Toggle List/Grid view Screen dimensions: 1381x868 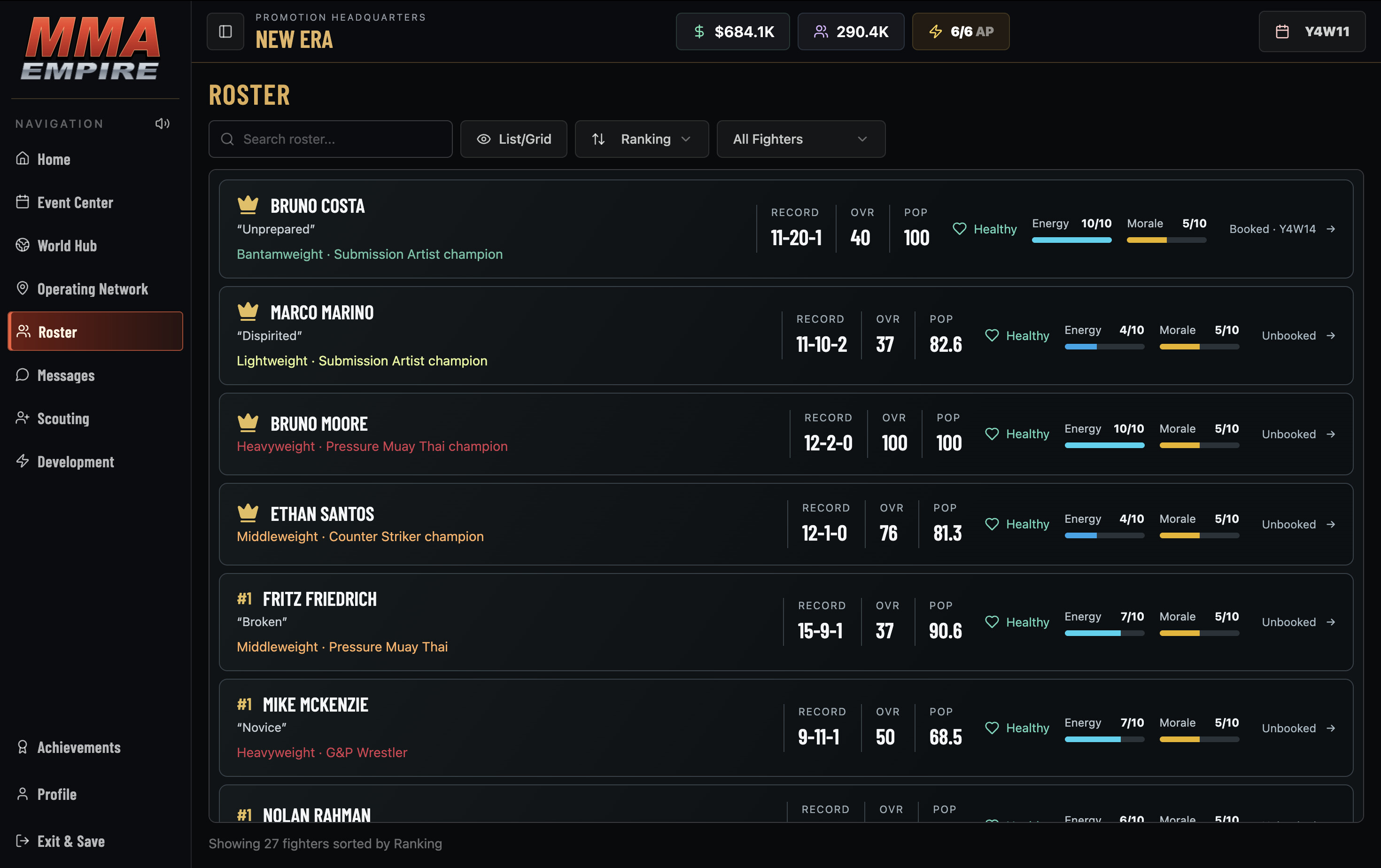(x=514, y=139)
